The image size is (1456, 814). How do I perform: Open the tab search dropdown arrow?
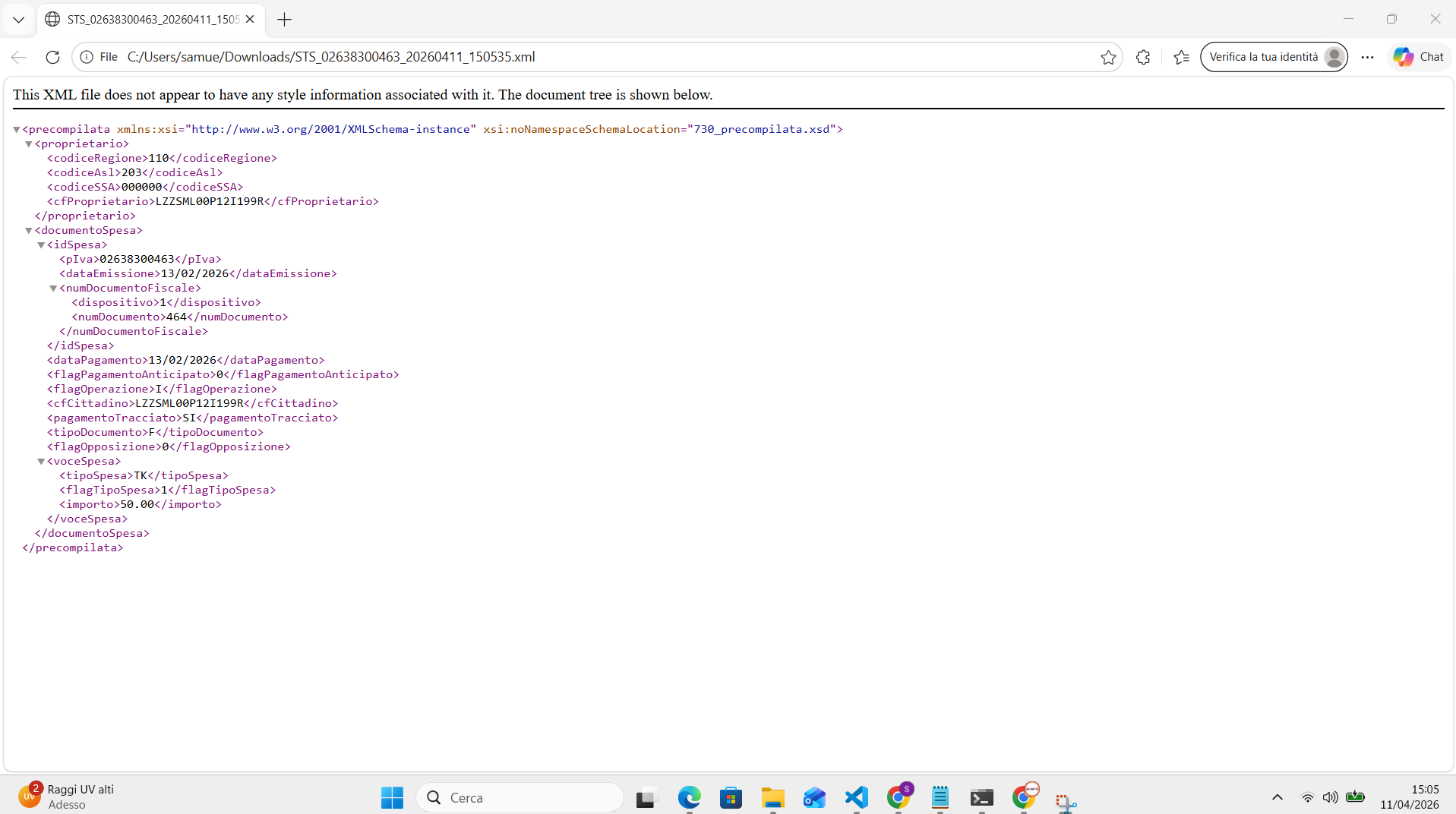pyautogui.click(x=18, y=20)
